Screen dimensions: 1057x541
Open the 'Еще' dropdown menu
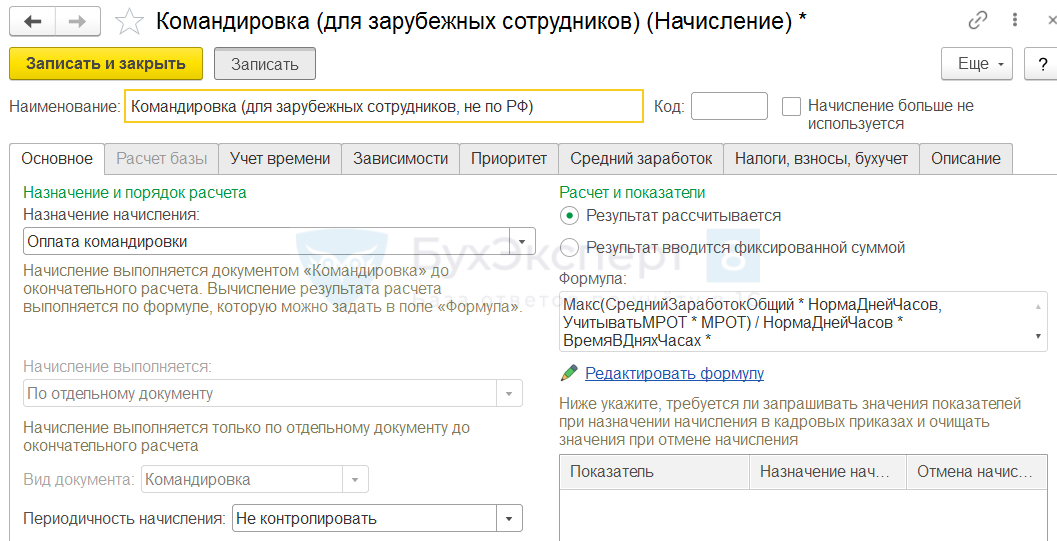[x=977, y=64]
